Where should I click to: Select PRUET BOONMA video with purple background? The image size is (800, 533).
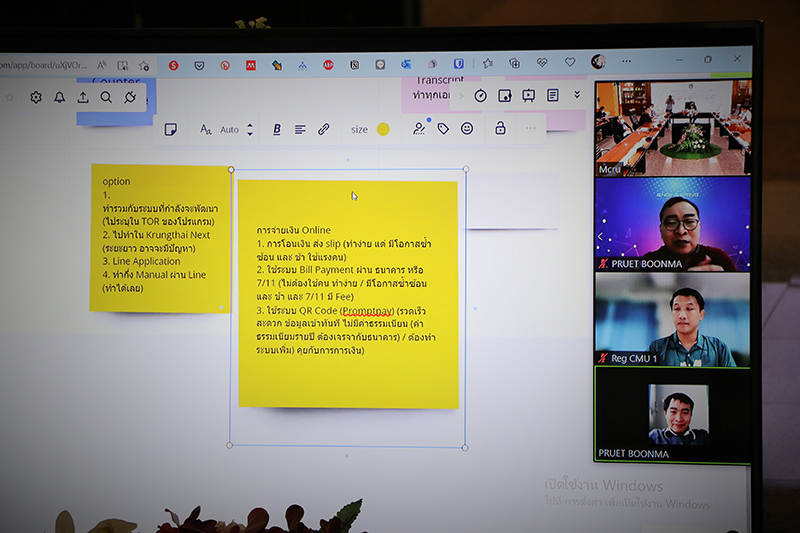[672, 224]
